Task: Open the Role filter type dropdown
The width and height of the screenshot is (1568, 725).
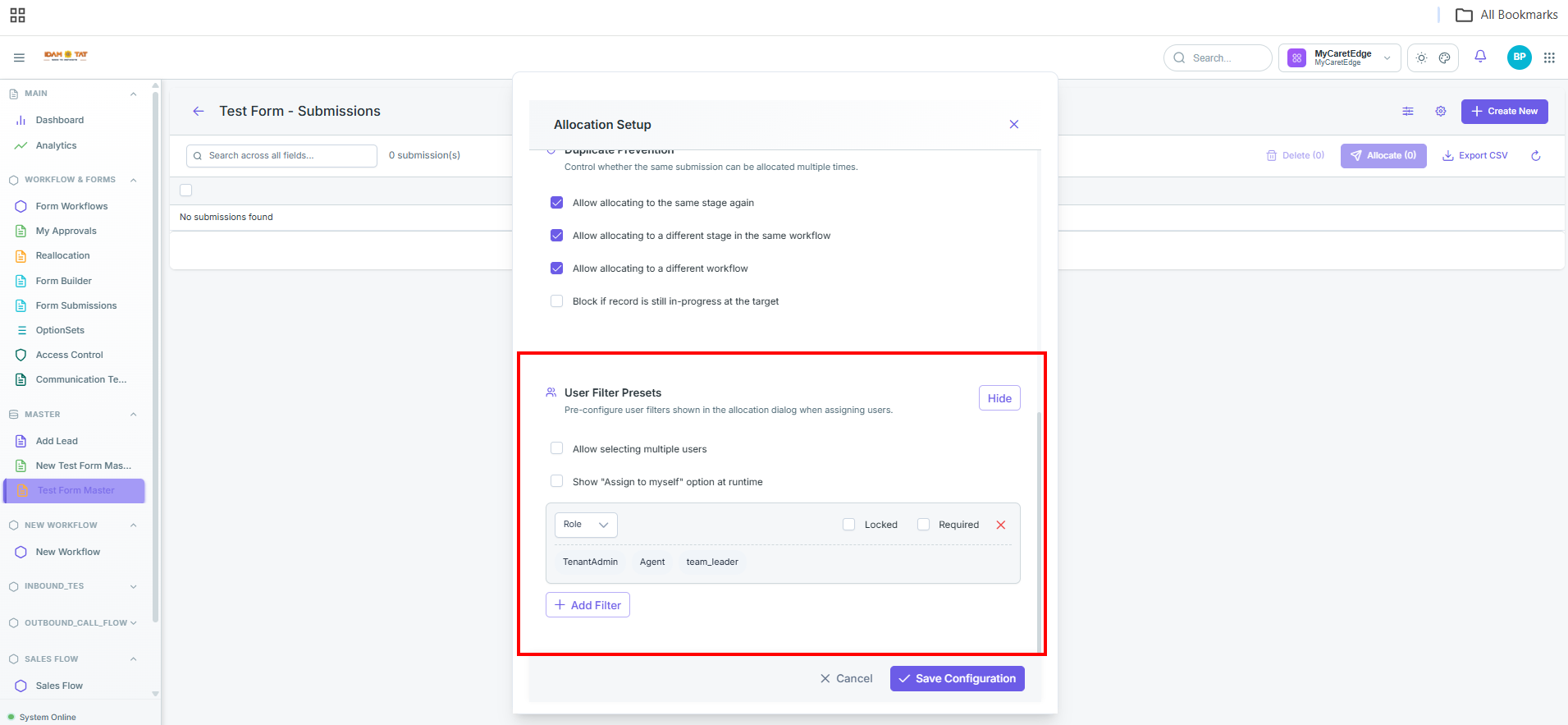Action: (586, 525)
